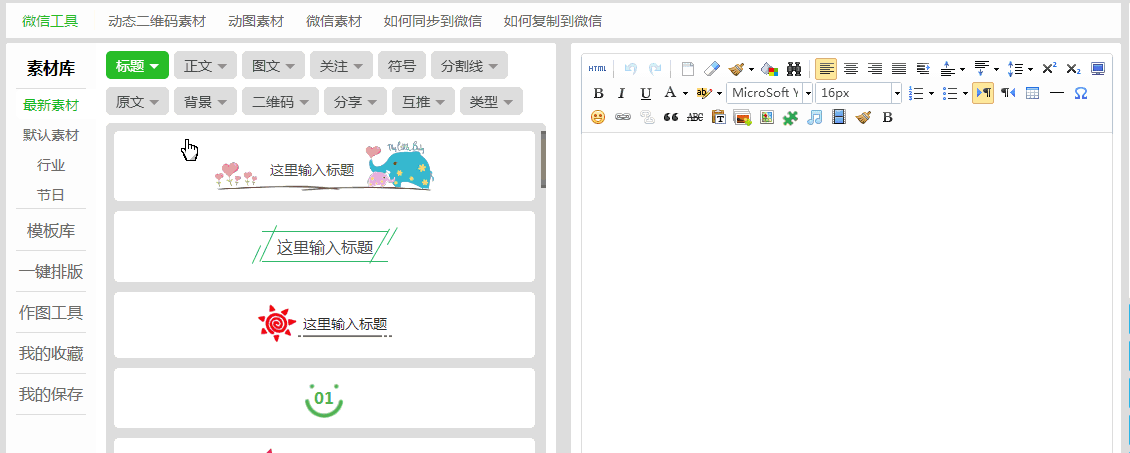1130x453 pixels.
Task: Open 我的保存 in sidebar
Action: 51,395
